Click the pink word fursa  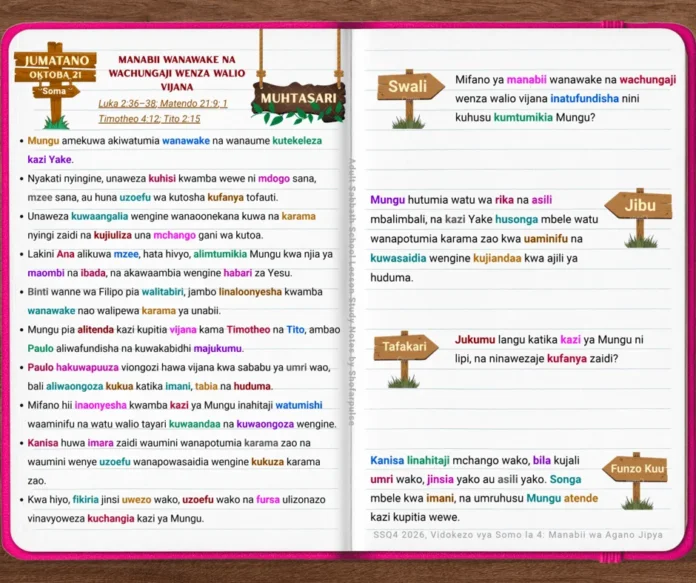pos(268,500)
